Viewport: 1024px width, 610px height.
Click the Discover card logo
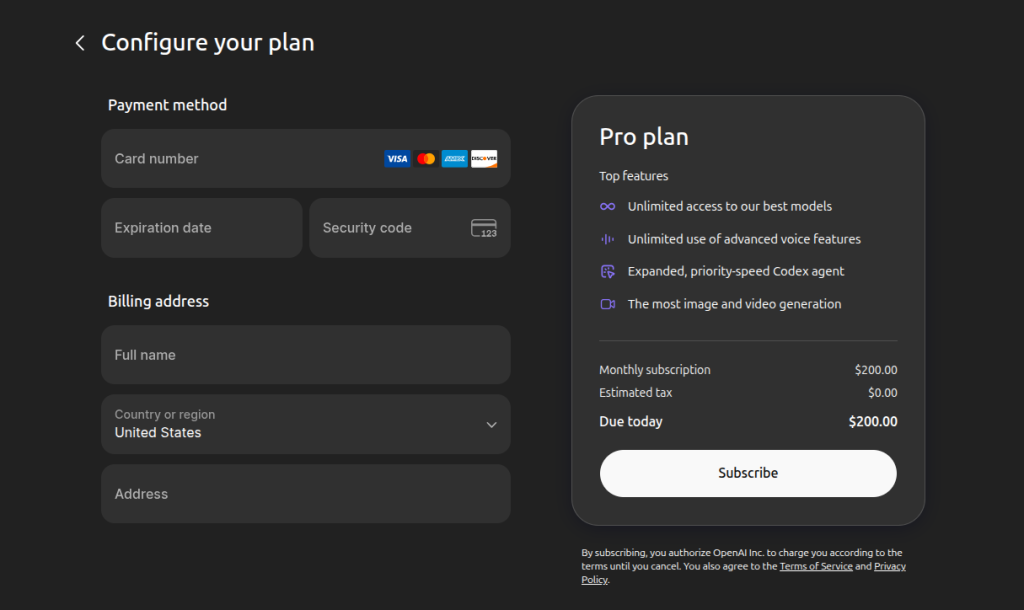coord(484,159)
